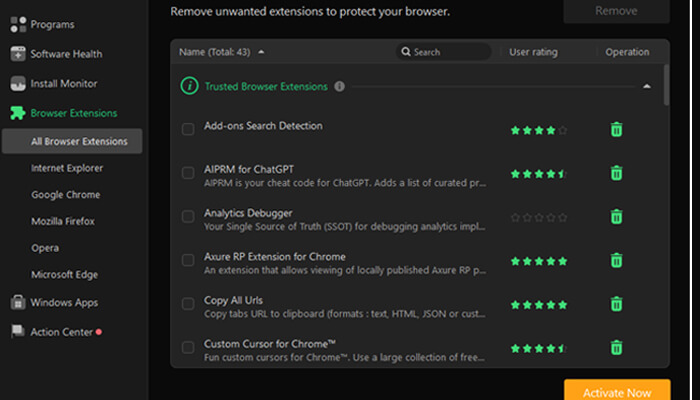Select the Axure RP Extension for Chrome name

click(275, 257)
